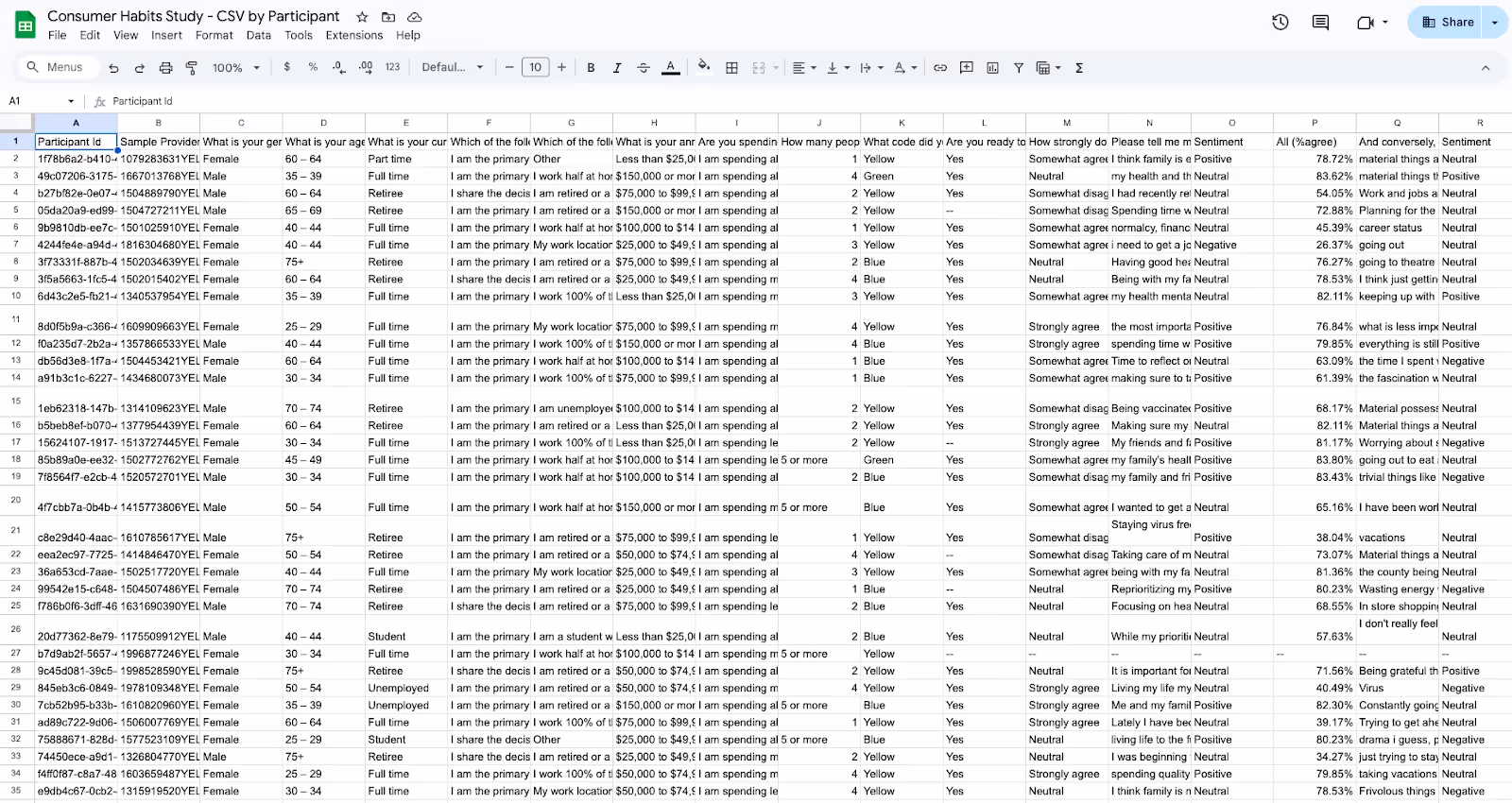Open the Tools menu
The image size is (1512, 803).
(299, 35)
